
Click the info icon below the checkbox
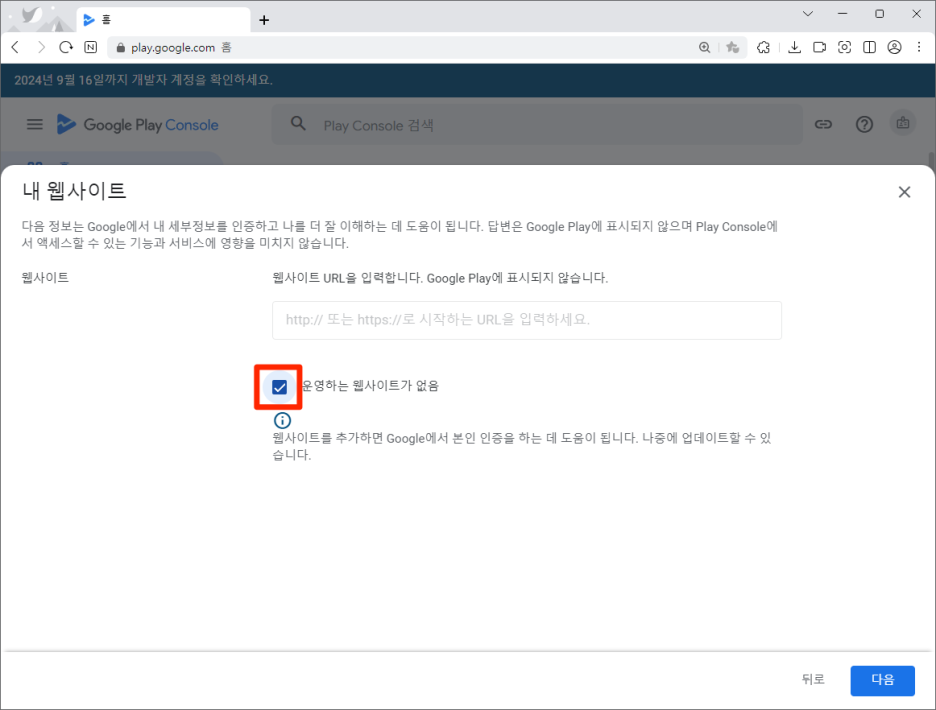(x=282, y=420)
